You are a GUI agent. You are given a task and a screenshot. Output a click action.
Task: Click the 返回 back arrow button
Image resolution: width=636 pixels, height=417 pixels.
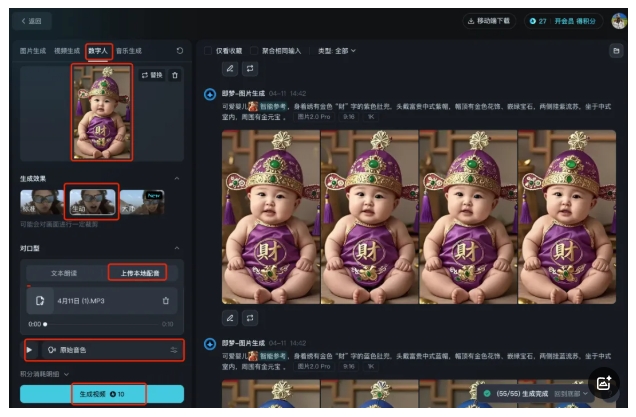tap(32, 21)
